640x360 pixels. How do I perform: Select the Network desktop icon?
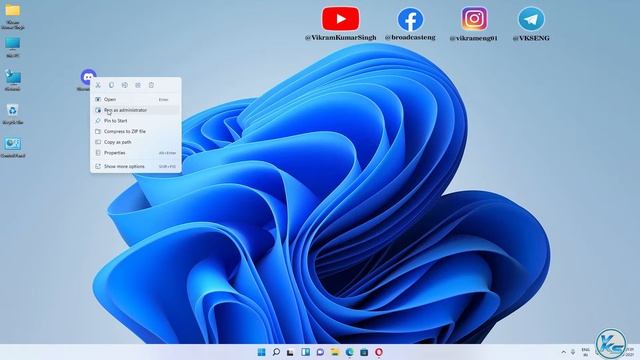(13, 76)
